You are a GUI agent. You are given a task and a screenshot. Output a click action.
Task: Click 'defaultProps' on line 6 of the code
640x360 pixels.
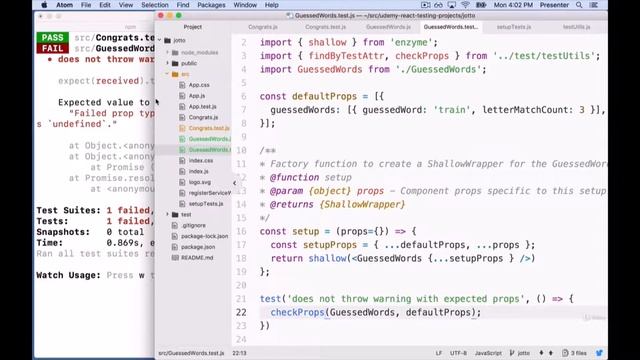tap(324, 96)
